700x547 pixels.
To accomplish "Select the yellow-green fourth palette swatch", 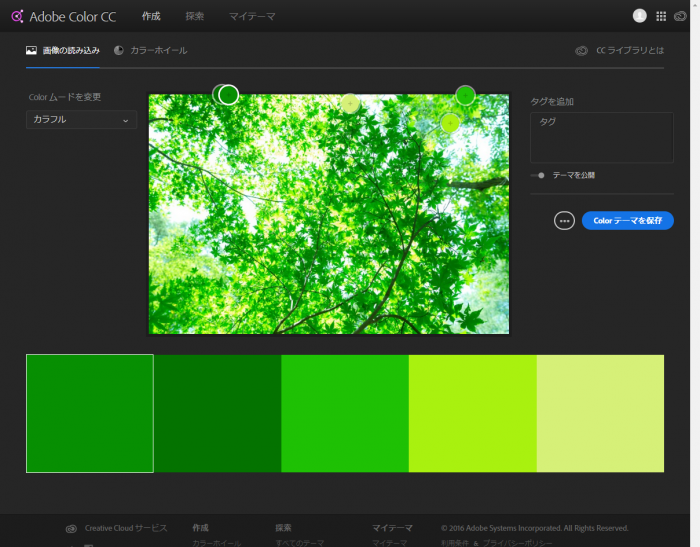I will (x=473, y=413).
